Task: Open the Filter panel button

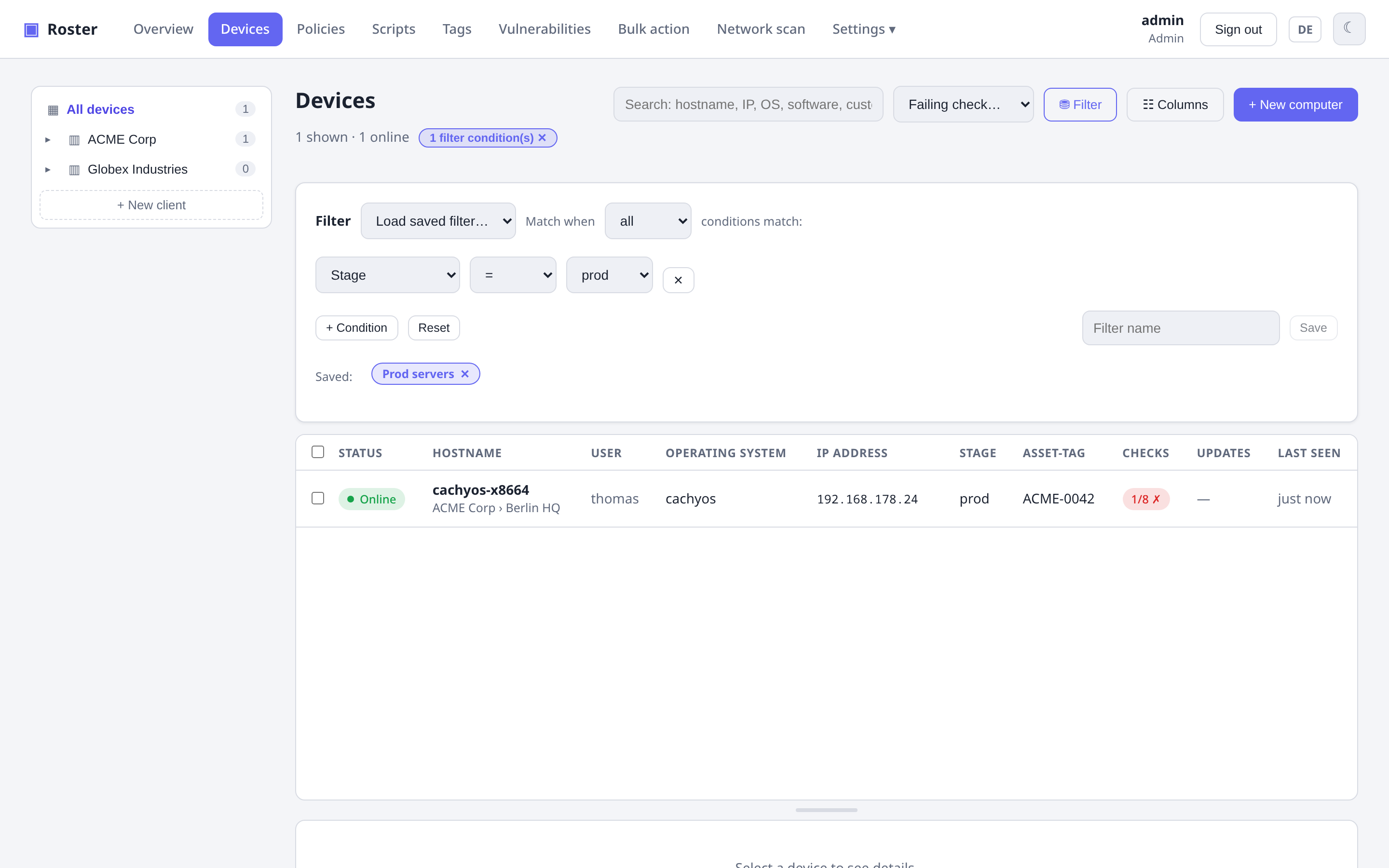Action: tap(1080, 105)
